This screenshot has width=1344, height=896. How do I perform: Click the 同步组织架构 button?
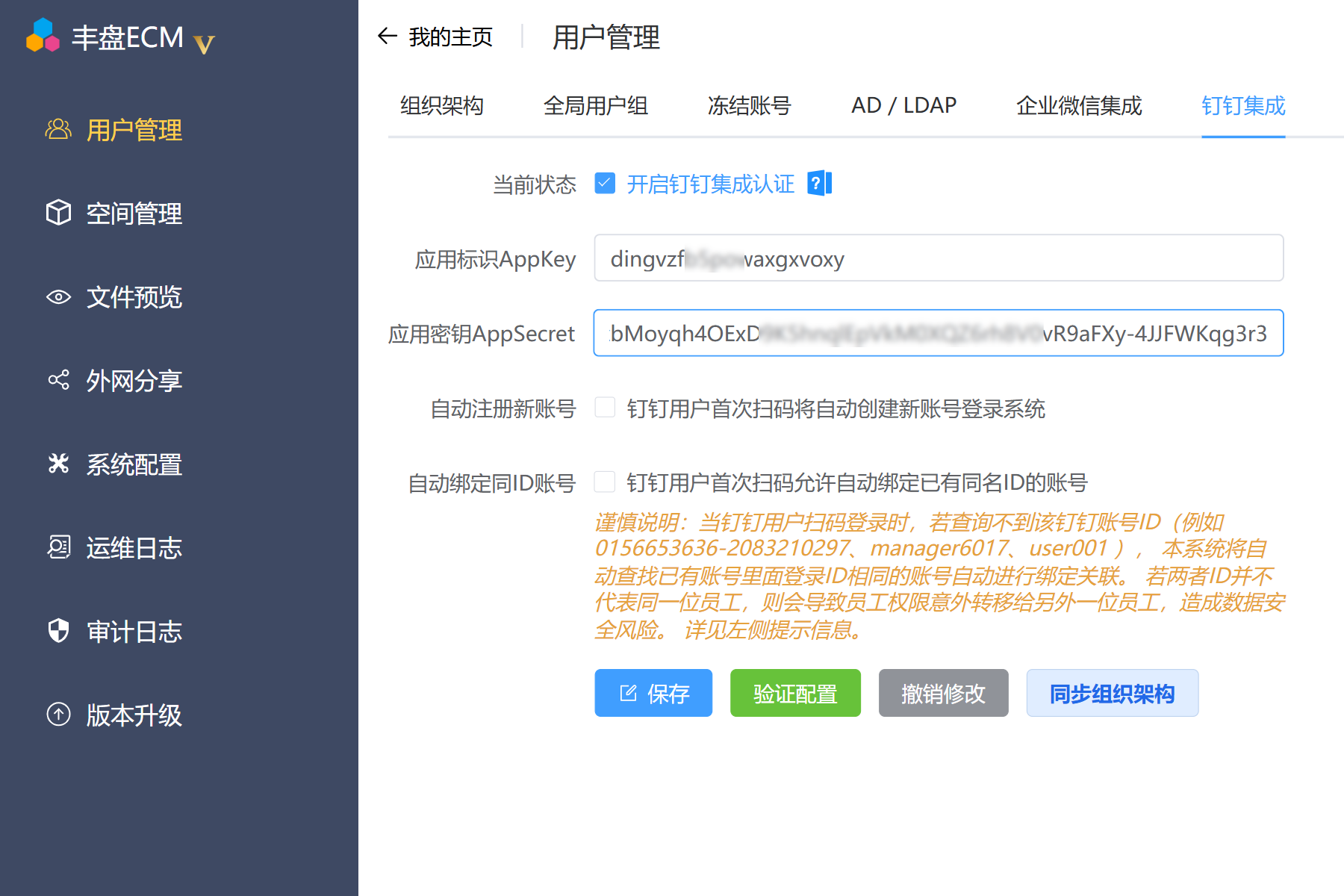(1113, 693)
